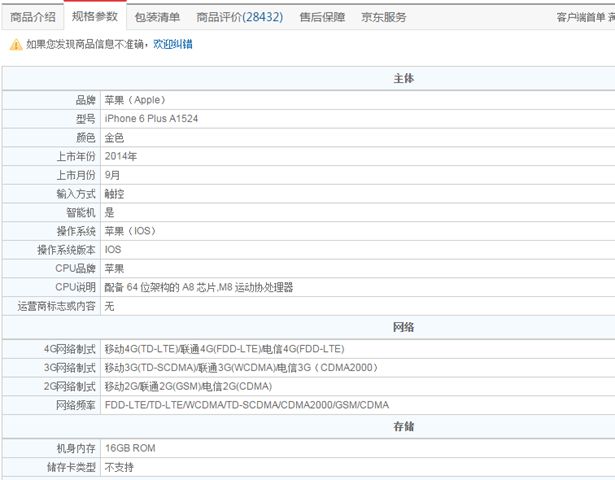
Task: Click the 4G网络制式 row label
Action: [69, 349]
